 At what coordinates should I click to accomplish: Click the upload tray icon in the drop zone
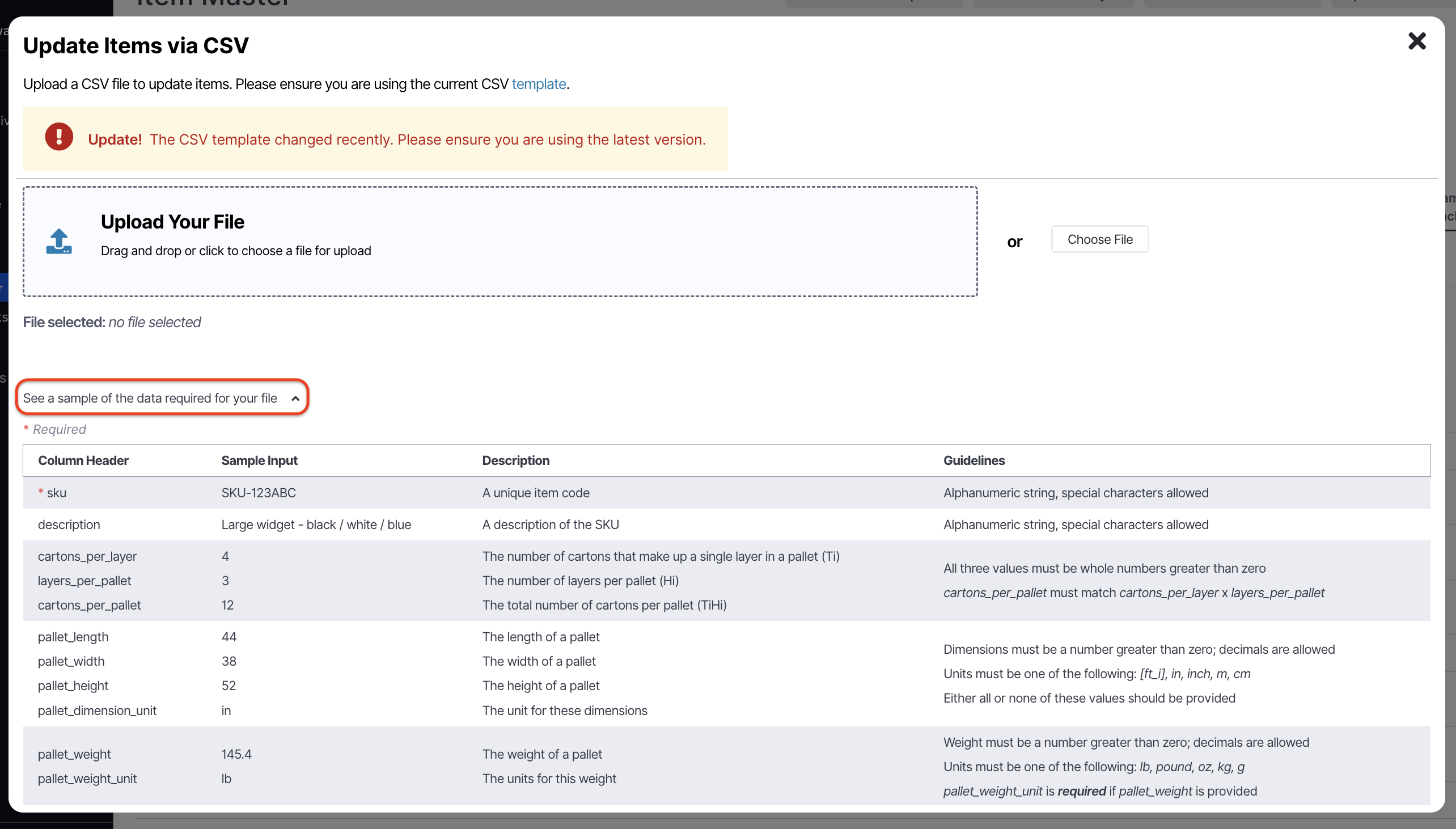58,242
